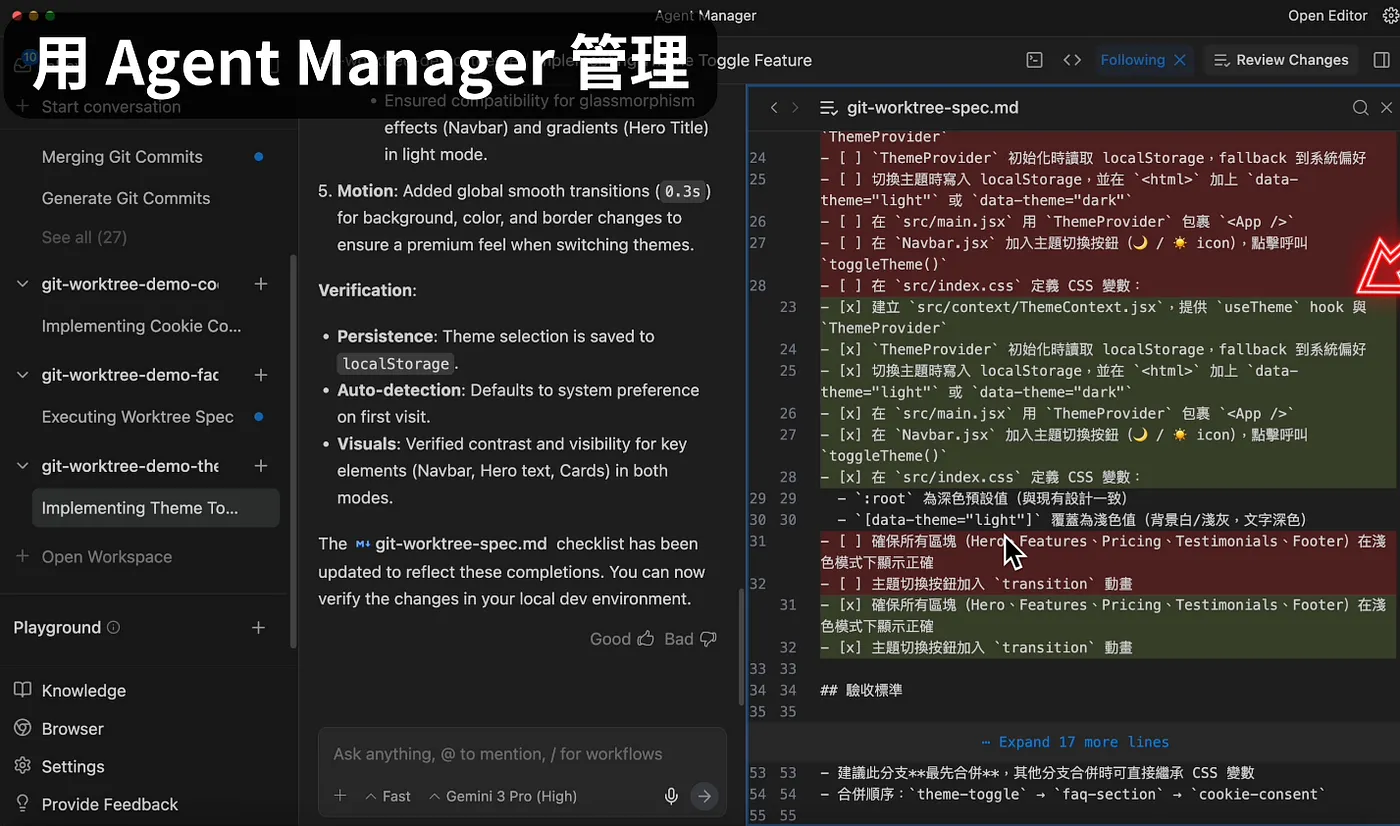Open Provide Feedback

tap(109, 805)
